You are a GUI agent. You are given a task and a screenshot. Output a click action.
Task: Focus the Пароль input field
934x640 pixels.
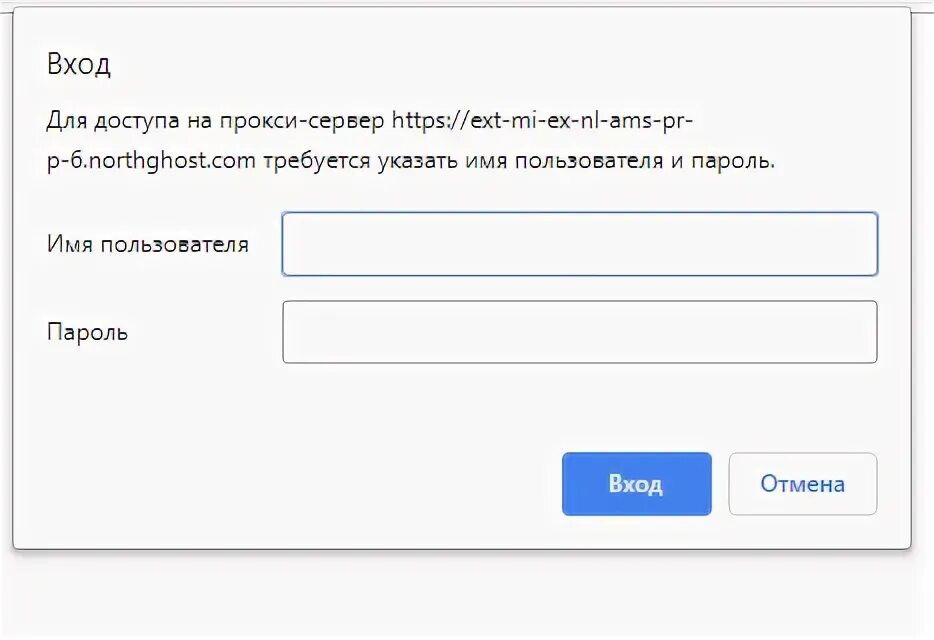click(x=579, y=332)
